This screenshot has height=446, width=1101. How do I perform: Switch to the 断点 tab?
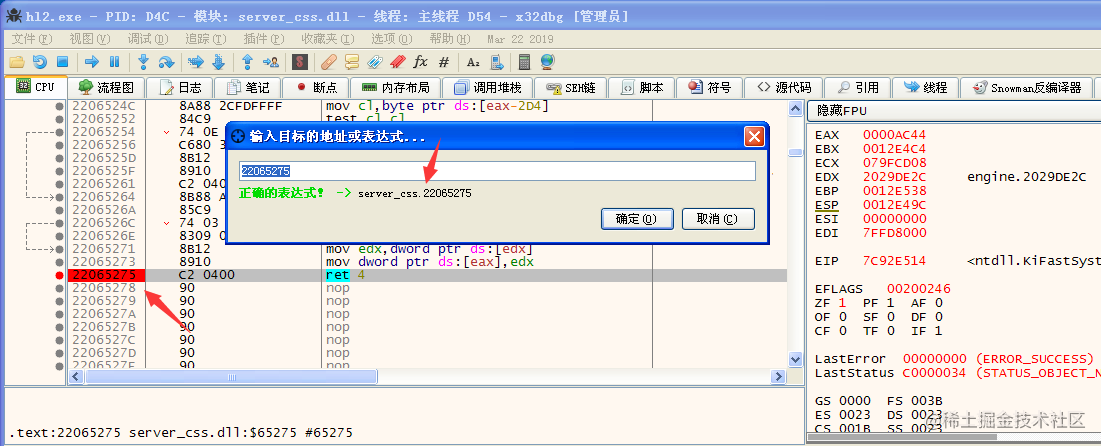point(317,88)
